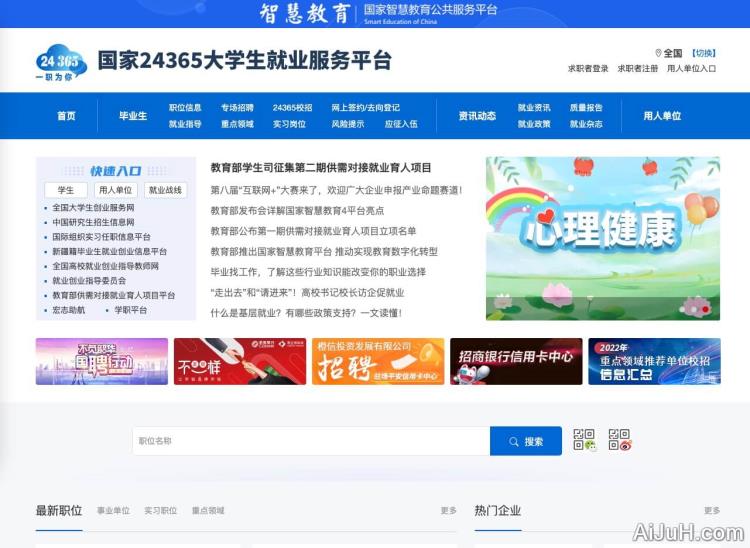Open 就业杂志 nav link

click(586, 124)
